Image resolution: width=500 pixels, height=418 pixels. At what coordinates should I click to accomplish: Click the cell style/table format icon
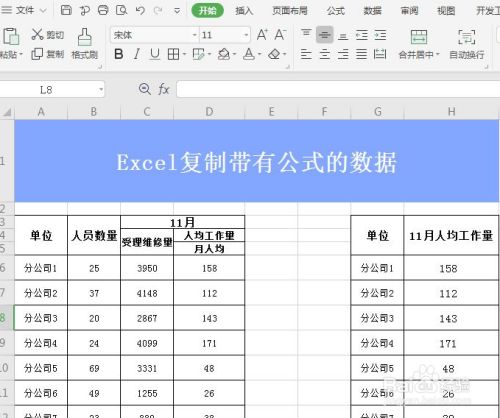199,54
